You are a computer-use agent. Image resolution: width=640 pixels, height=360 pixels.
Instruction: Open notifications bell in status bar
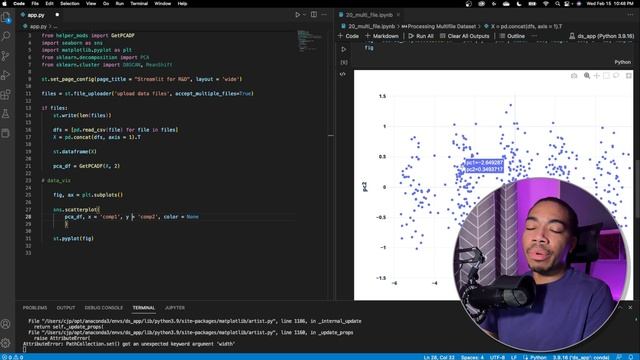[631, 357]
